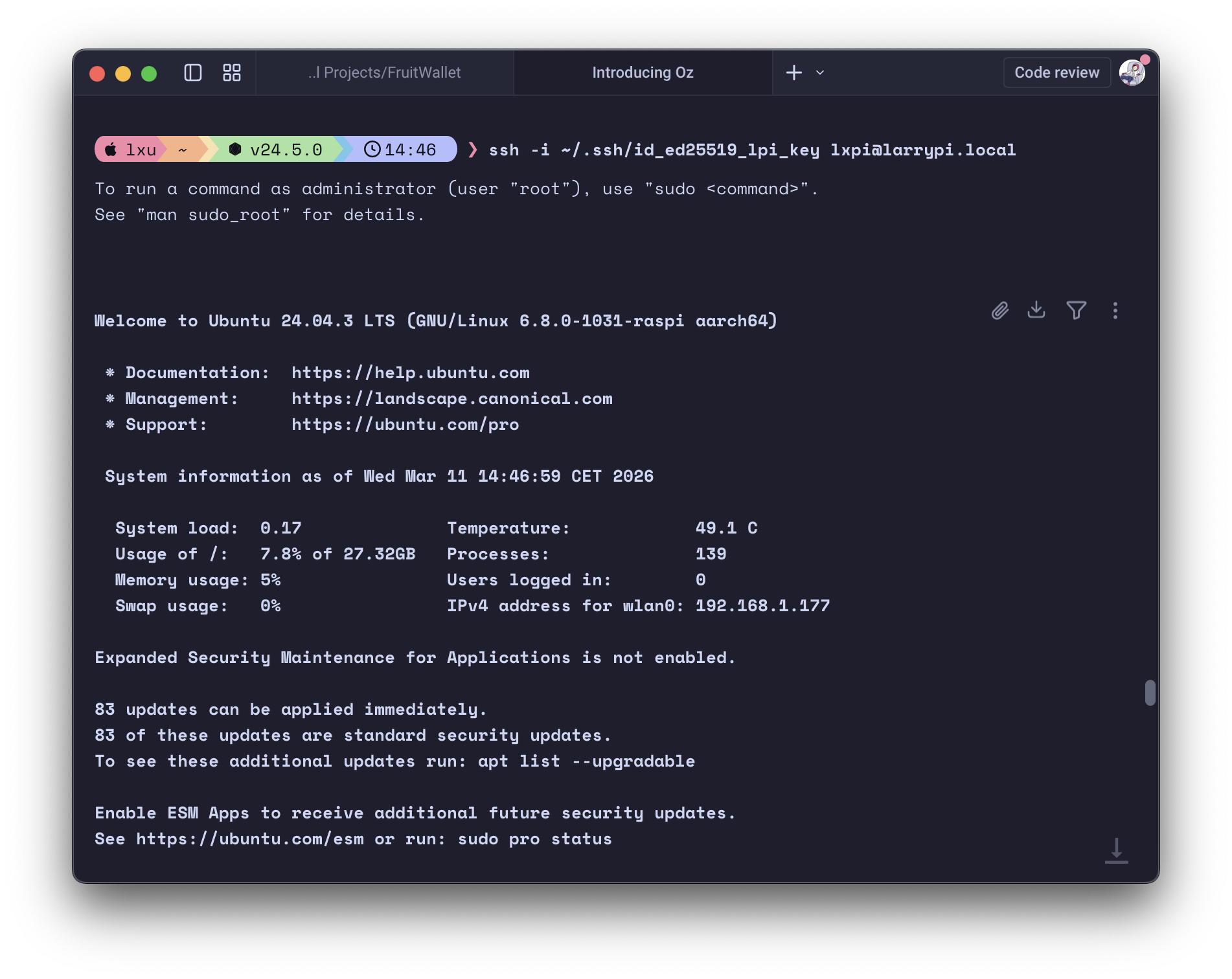
Task: Attach block as context with paperclip icon
Action: point(999,311)
